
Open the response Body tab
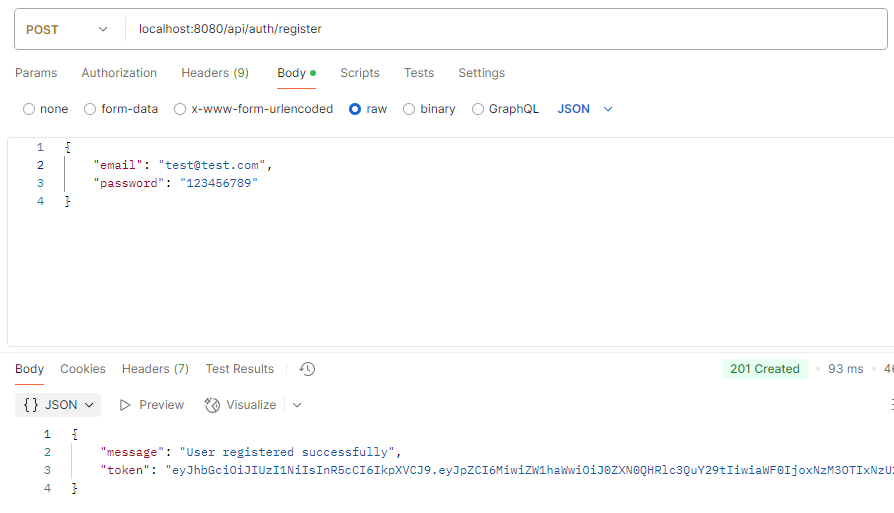[29, 369]
